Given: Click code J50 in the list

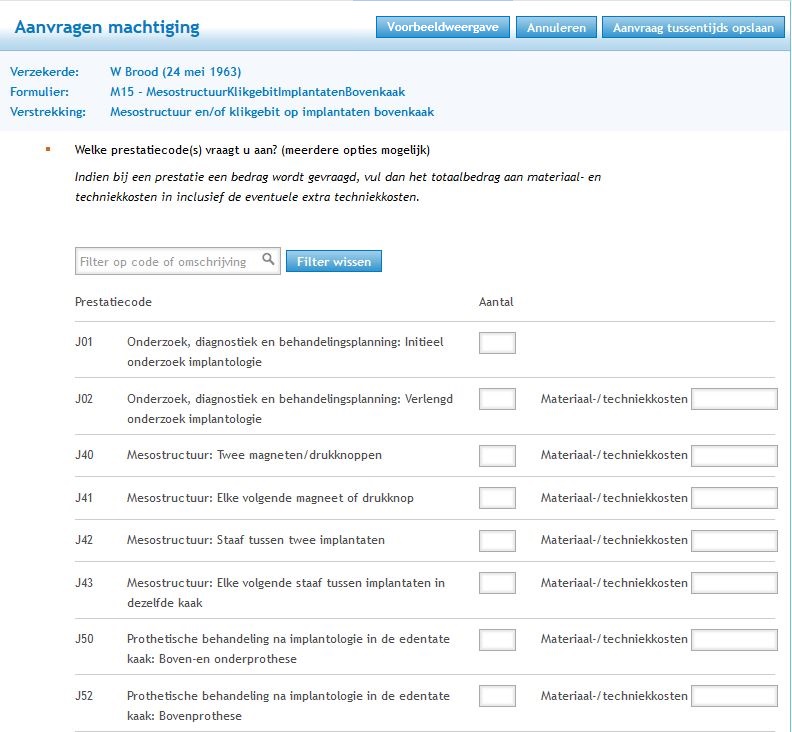Looking at the screenshot, I should coord(84,639).
